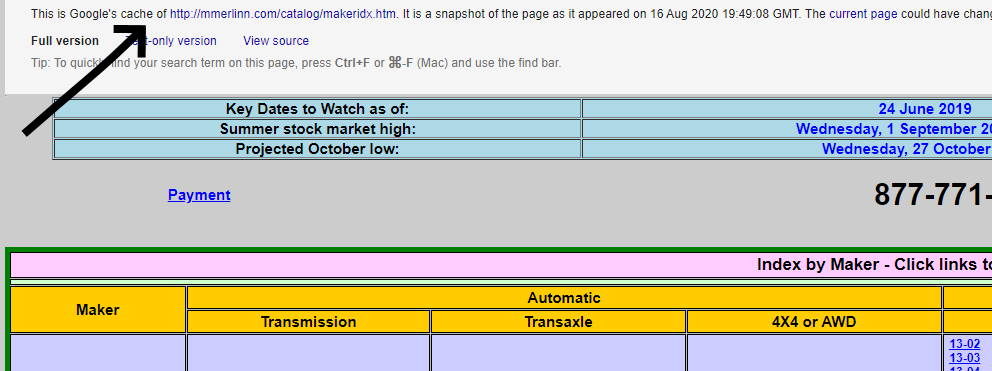Click the 'Automatic' group header cell
Screen dimensions: 992x371
coord(564,298)
